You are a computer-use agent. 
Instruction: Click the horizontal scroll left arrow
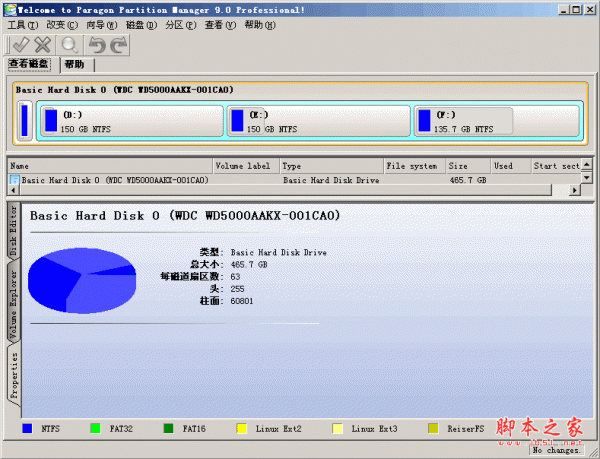click(x=13, y=190)
